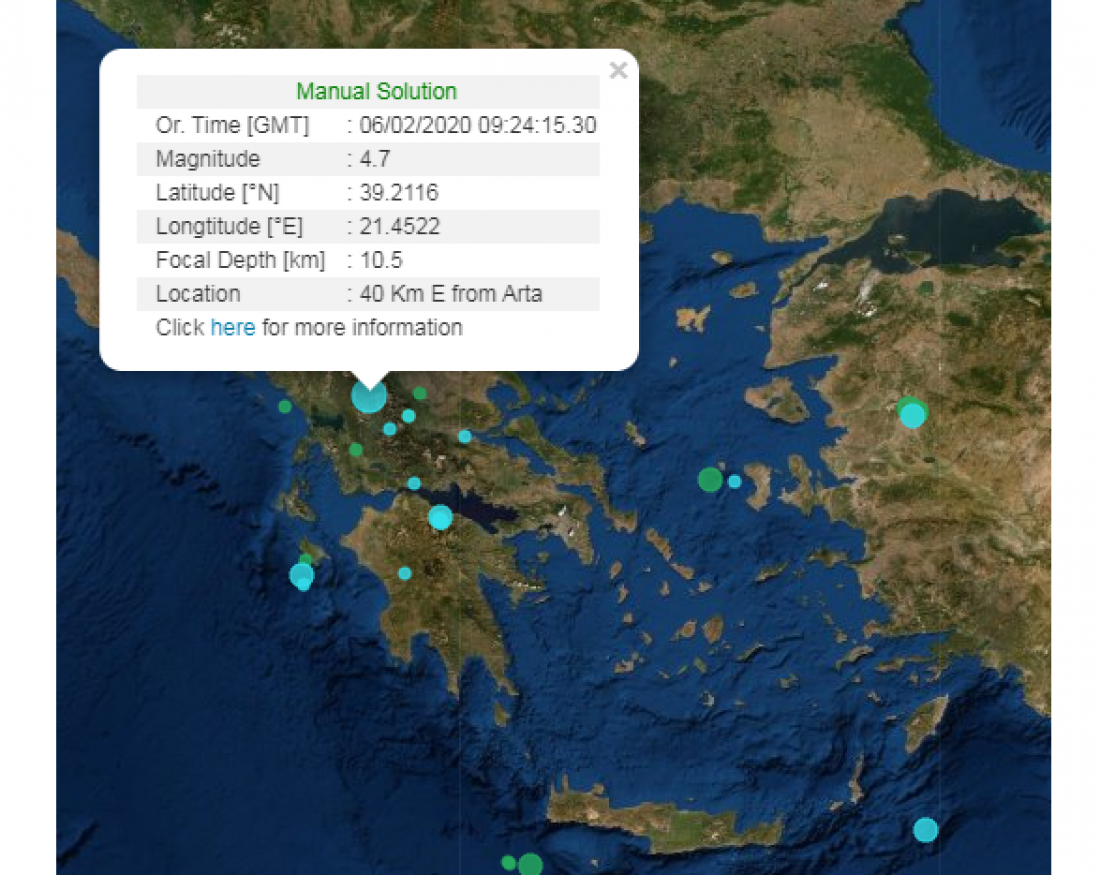Click the cyan marker southeast of Crete
1100x875 pixels.
point(925,830)
